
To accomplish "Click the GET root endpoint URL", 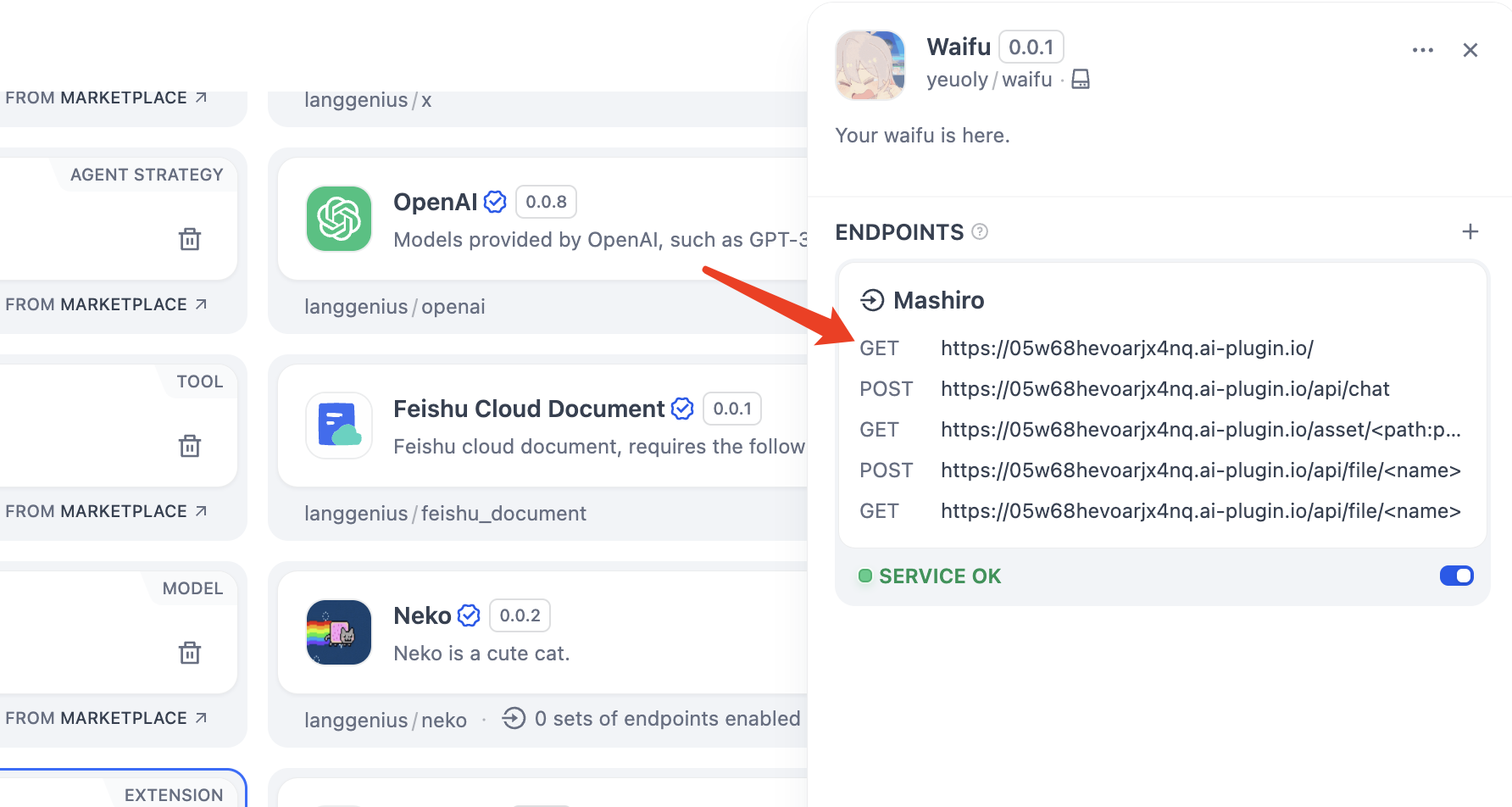I will 1126,348.
